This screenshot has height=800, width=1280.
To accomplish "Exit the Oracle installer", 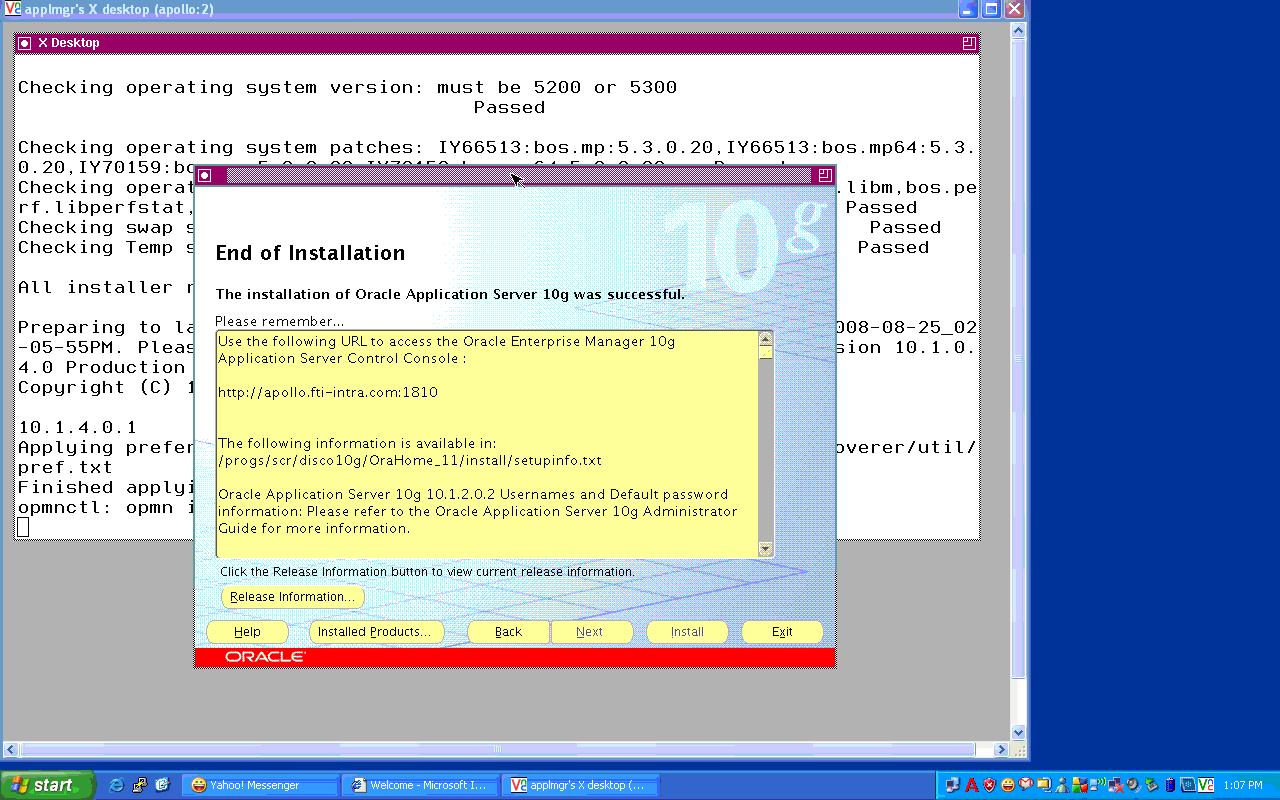I will (x=782, y=632).
